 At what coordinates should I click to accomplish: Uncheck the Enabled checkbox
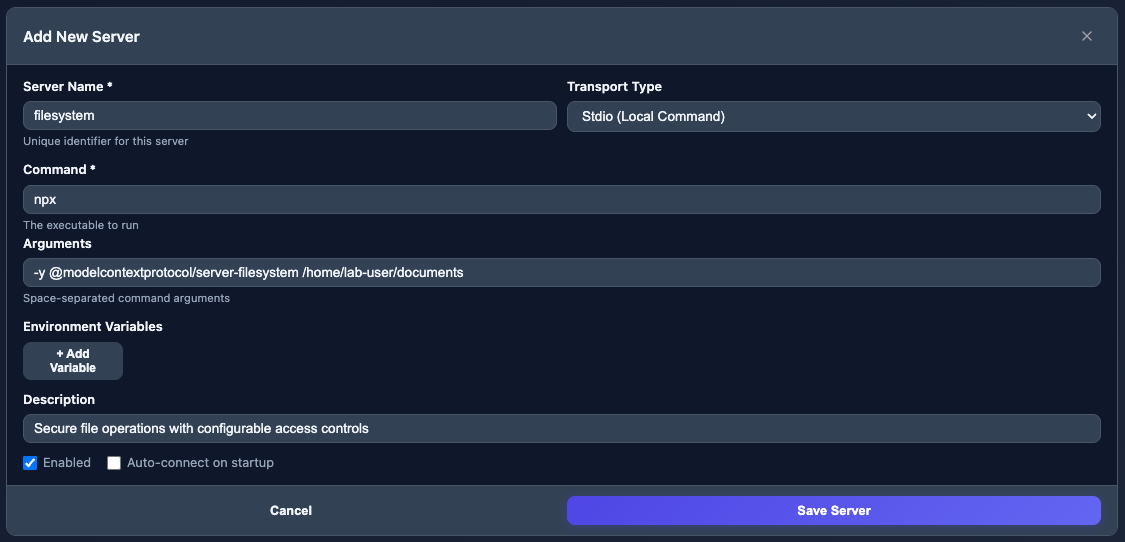pos(30,463)
